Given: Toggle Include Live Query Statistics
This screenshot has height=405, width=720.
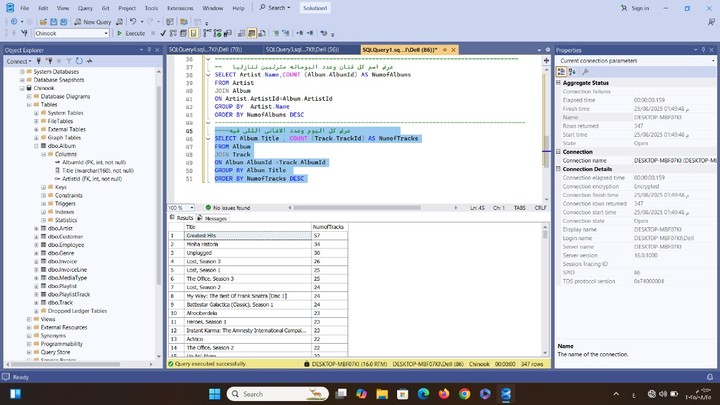Looking at the screenshot, I should pyautogui.click(x=217, y=33).
